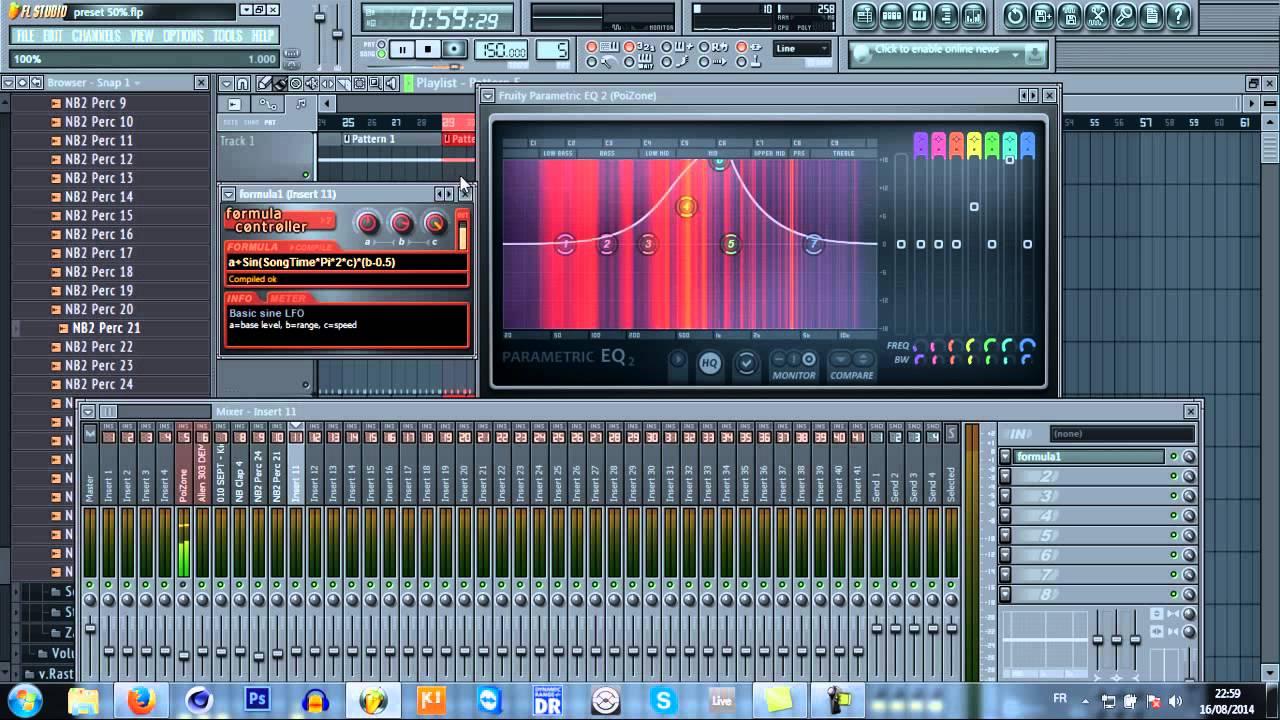The height and width of the screenshot is (720, 1280).
Task: Pause playback with the pause button
Action: coord(402,50)
